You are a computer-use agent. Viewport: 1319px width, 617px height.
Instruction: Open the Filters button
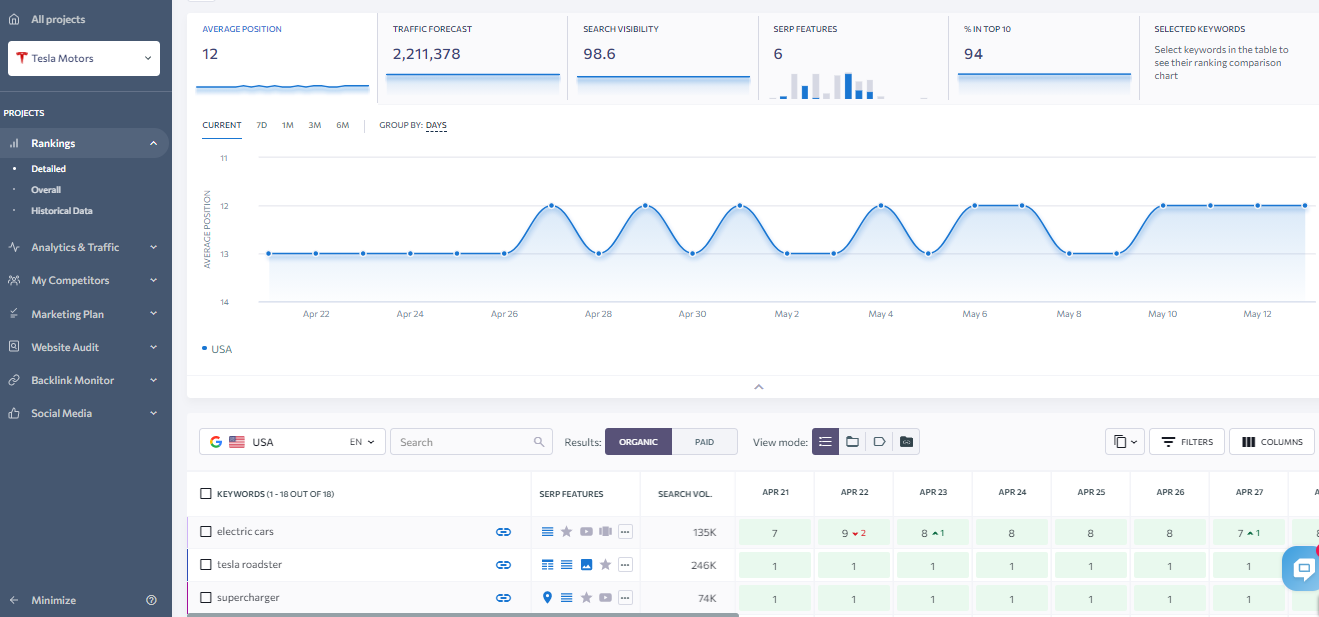[1186, 442]
